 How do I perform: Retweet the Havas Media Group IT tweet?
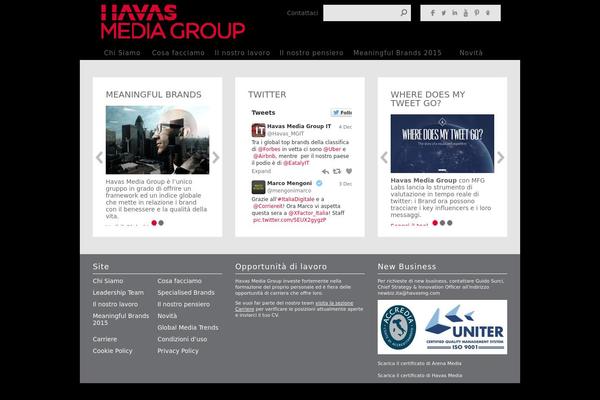pyautogui.click(x=337, y=171)
